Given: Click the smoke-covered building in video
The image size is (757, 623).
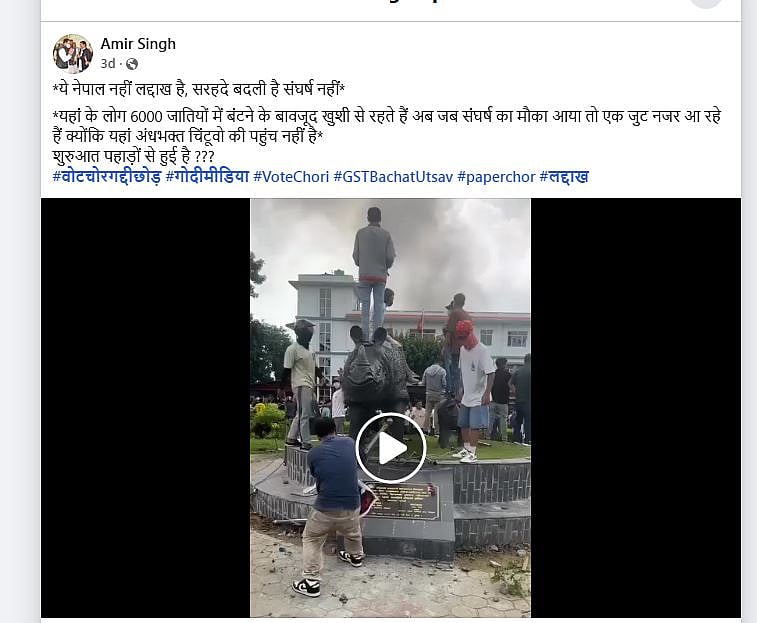Looking at the screenshot, I should click(x=410, y=319).
